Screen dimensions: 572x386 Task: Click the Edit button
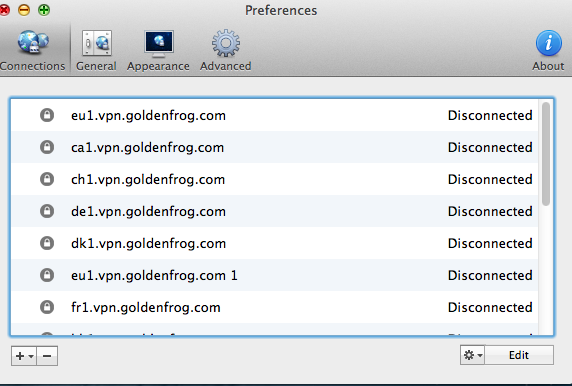pos(519,355)
